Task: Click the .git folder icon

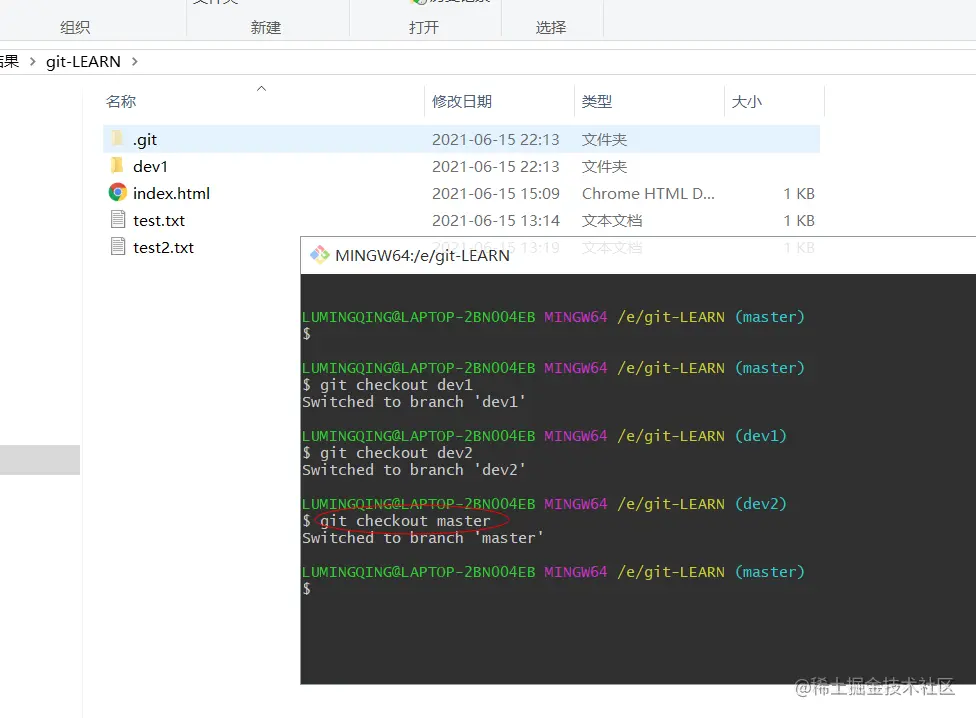Action: click(117, 139)
